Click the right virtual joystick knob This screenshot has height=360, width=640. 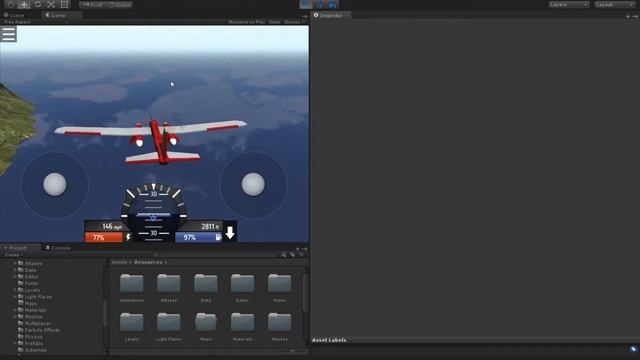coord(253,184)
